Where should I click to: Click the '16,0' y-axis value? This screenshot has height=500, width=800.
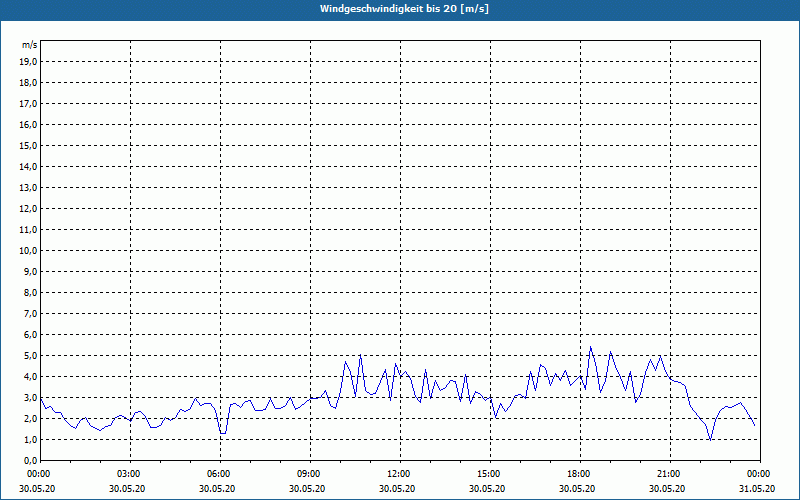pos(29,124)
